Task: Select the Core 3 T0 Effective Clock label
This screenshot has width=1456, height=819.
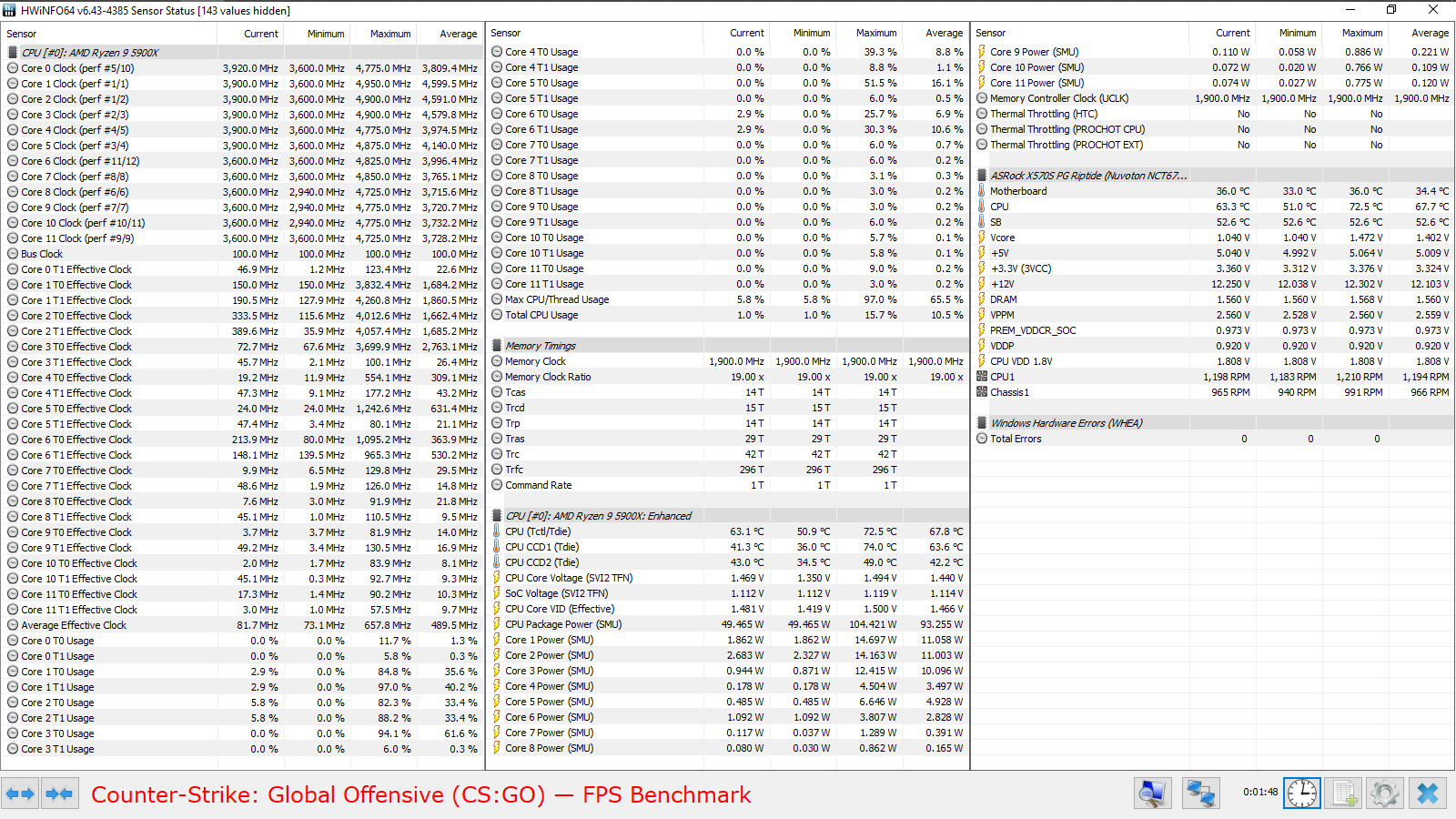Action: point(76,347)
